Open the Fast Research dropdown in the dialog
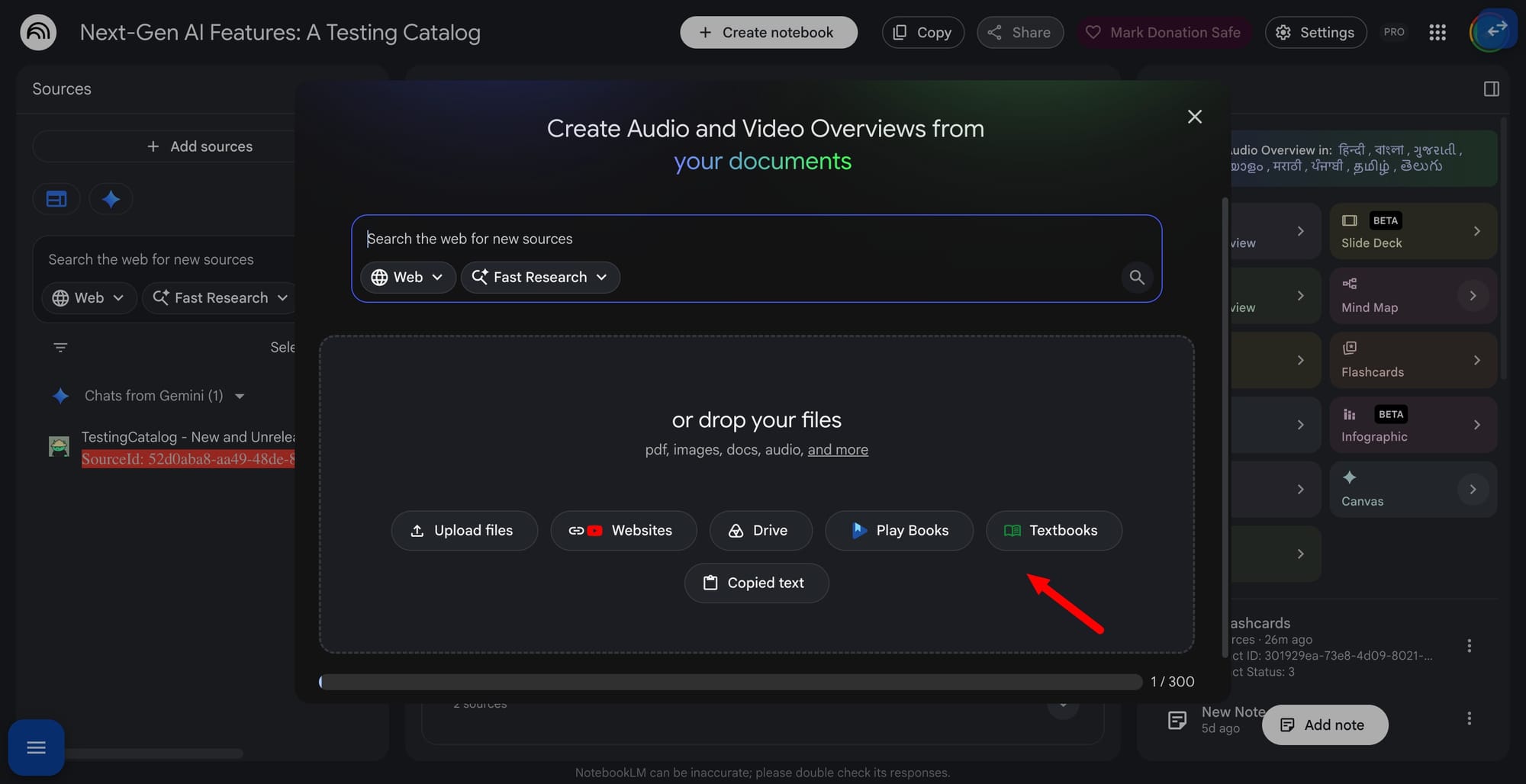This screenshot has width=1526, height=784. pyautogui.click(x=540, y=277)
